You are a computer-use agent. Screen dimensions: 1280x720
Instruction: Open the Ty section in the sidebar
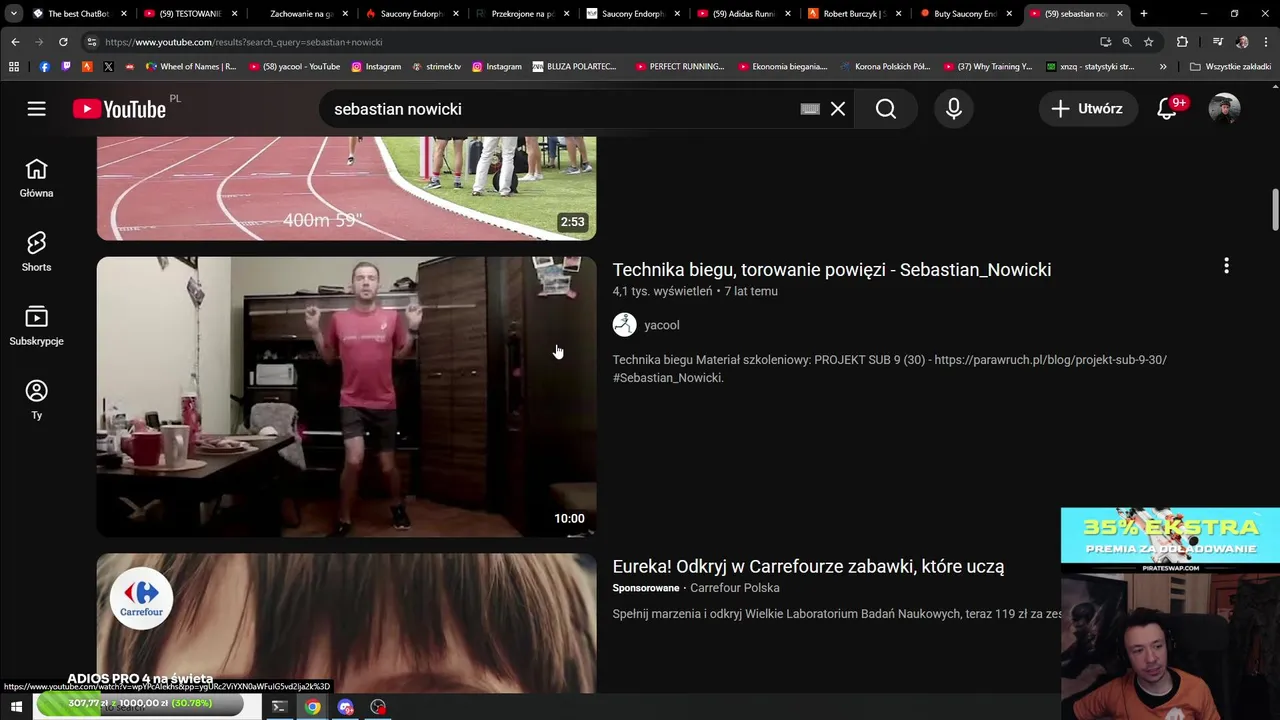pos(36,400)
